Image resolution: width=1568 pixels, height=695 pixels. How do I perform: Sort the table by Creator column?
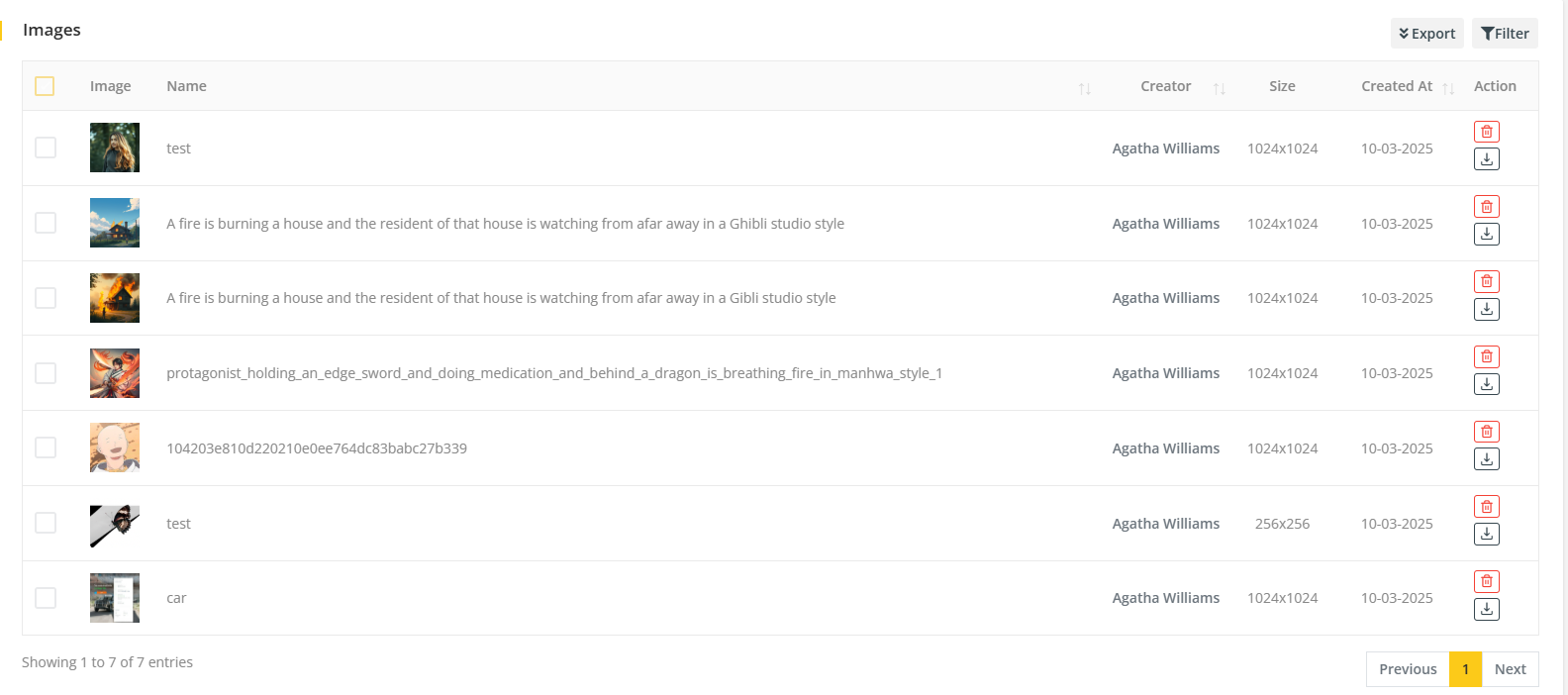pos(1219,88)
